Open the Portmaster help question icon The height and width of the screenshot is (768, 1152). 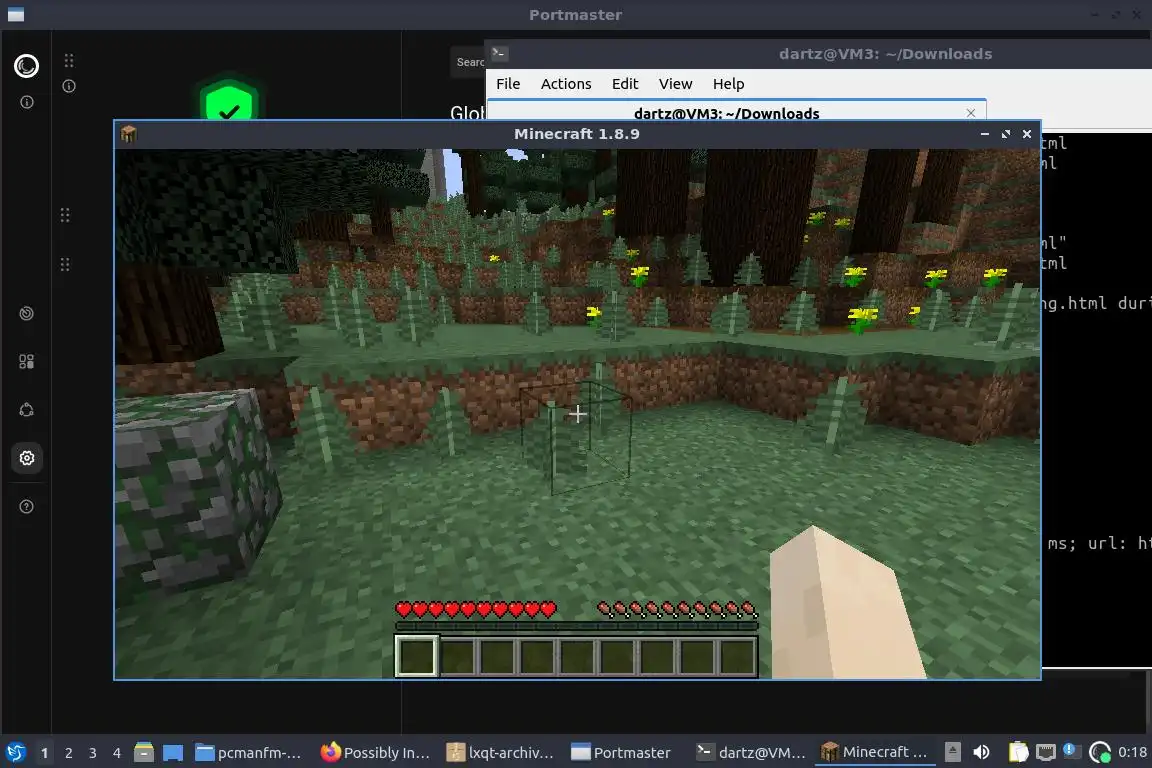(x=26, y=507)
